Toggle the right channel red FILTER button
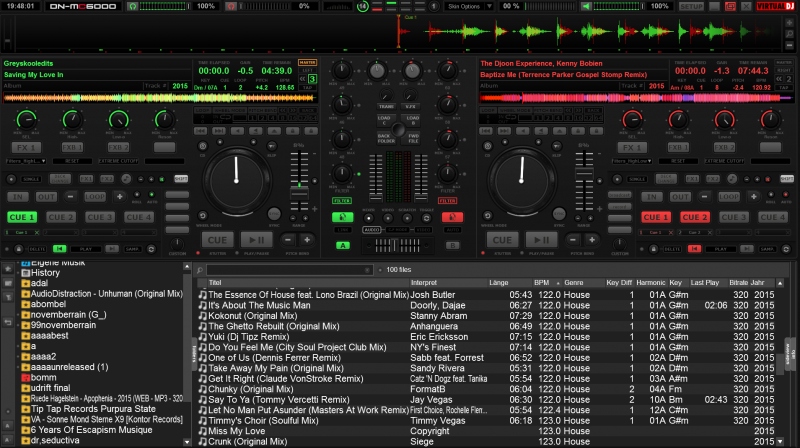The width and height of the screenshot is (800, 448). [447, 201]
